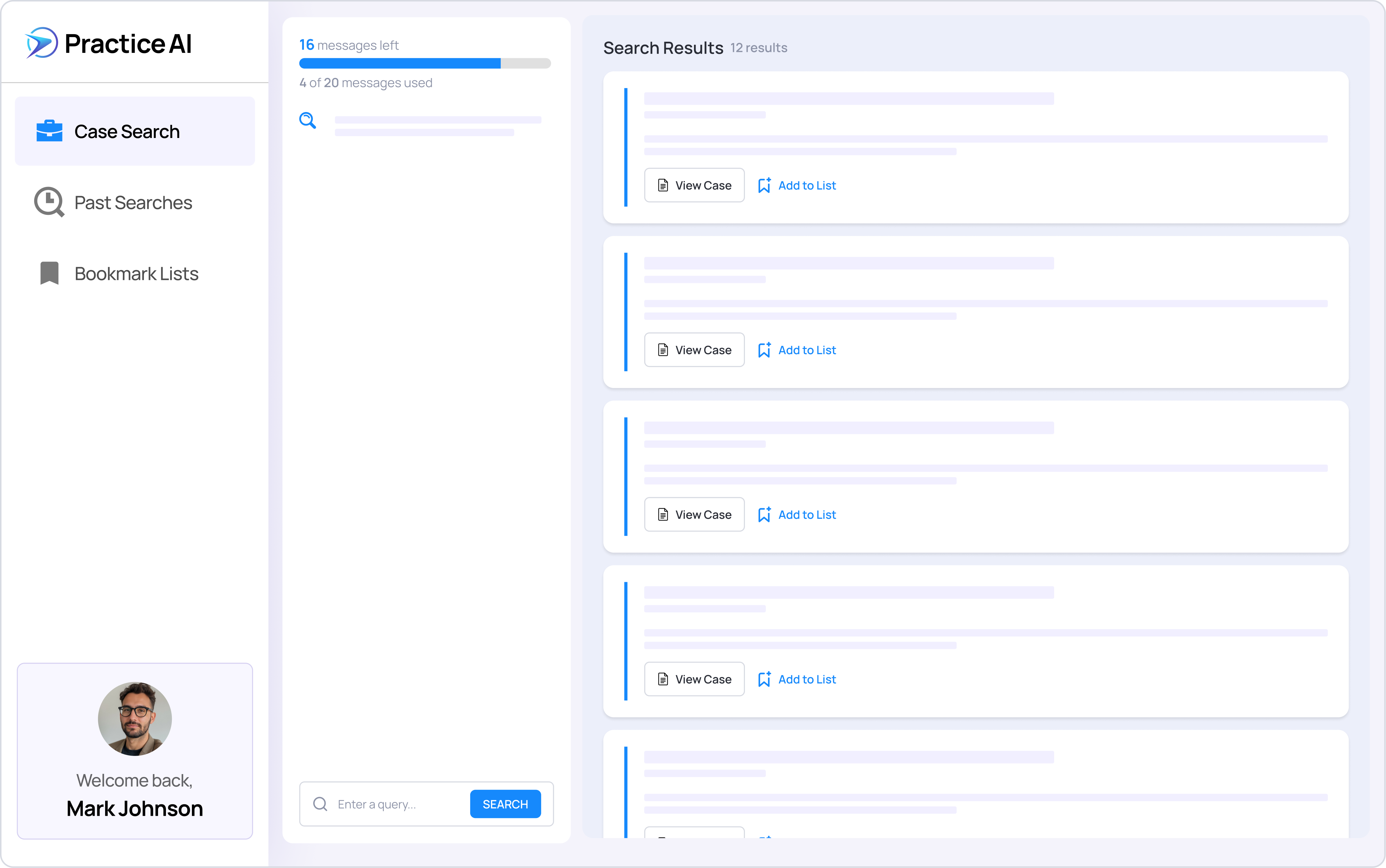Viewport: 1386px width, 868px height.
Task: Click View Case on the first result
Action: pos(694,185)
